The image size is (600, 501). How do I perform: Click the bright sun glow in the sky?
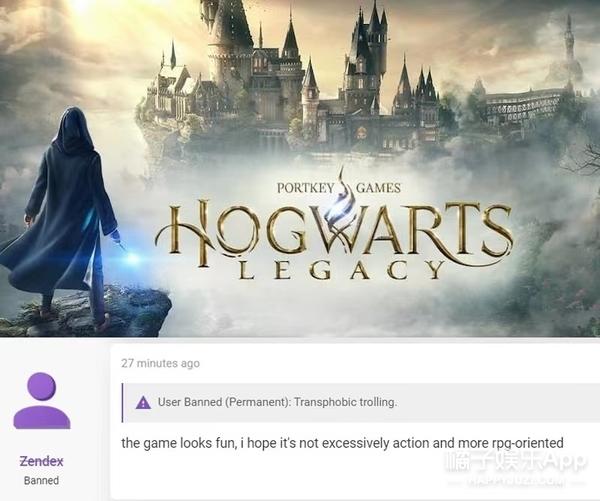[x=82, y=8]
